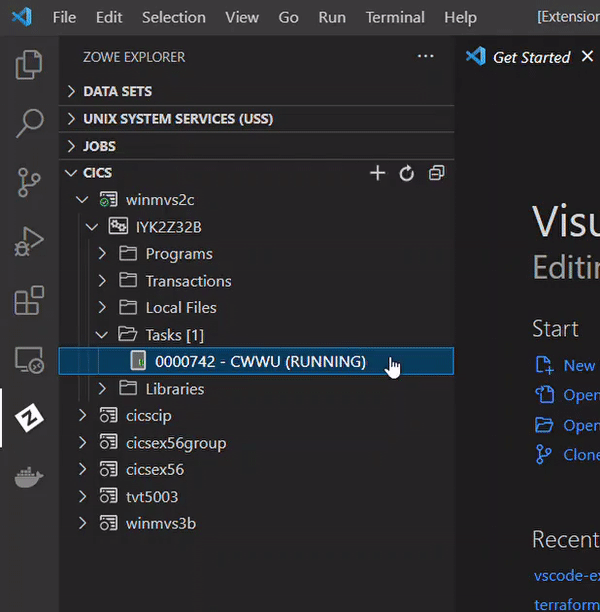Open Source Control view

[29, 182]
